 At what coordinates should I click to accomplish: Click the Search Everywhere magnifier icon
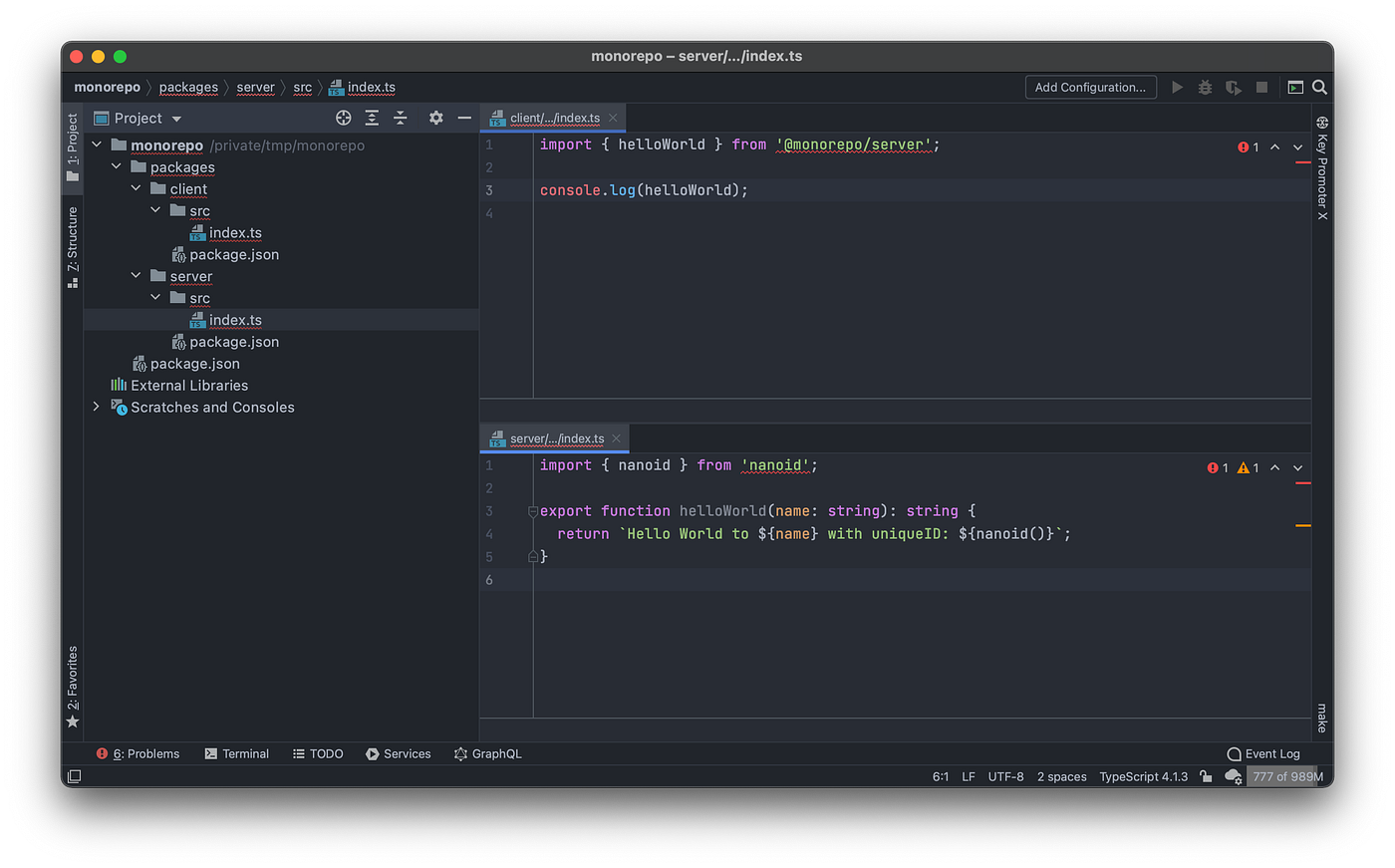tap(1319, 88)
